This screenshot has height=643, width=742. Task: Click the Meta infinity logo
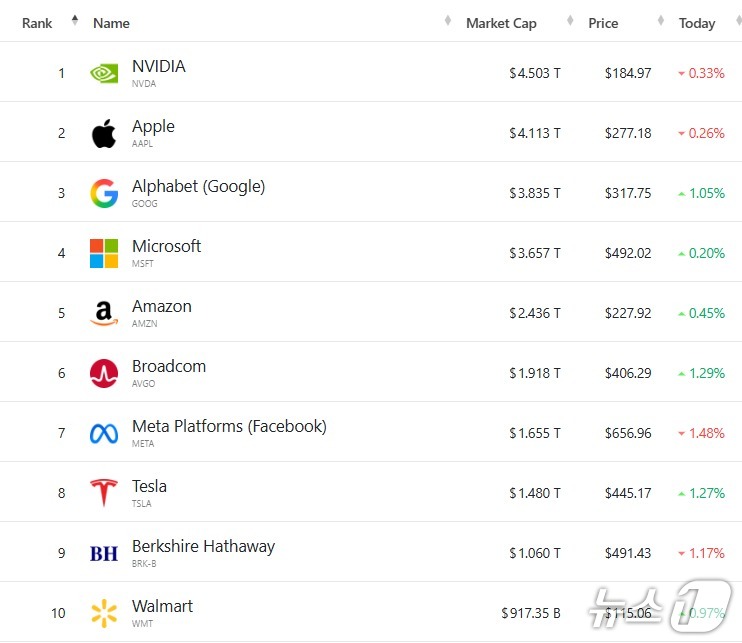pos(104,433)
